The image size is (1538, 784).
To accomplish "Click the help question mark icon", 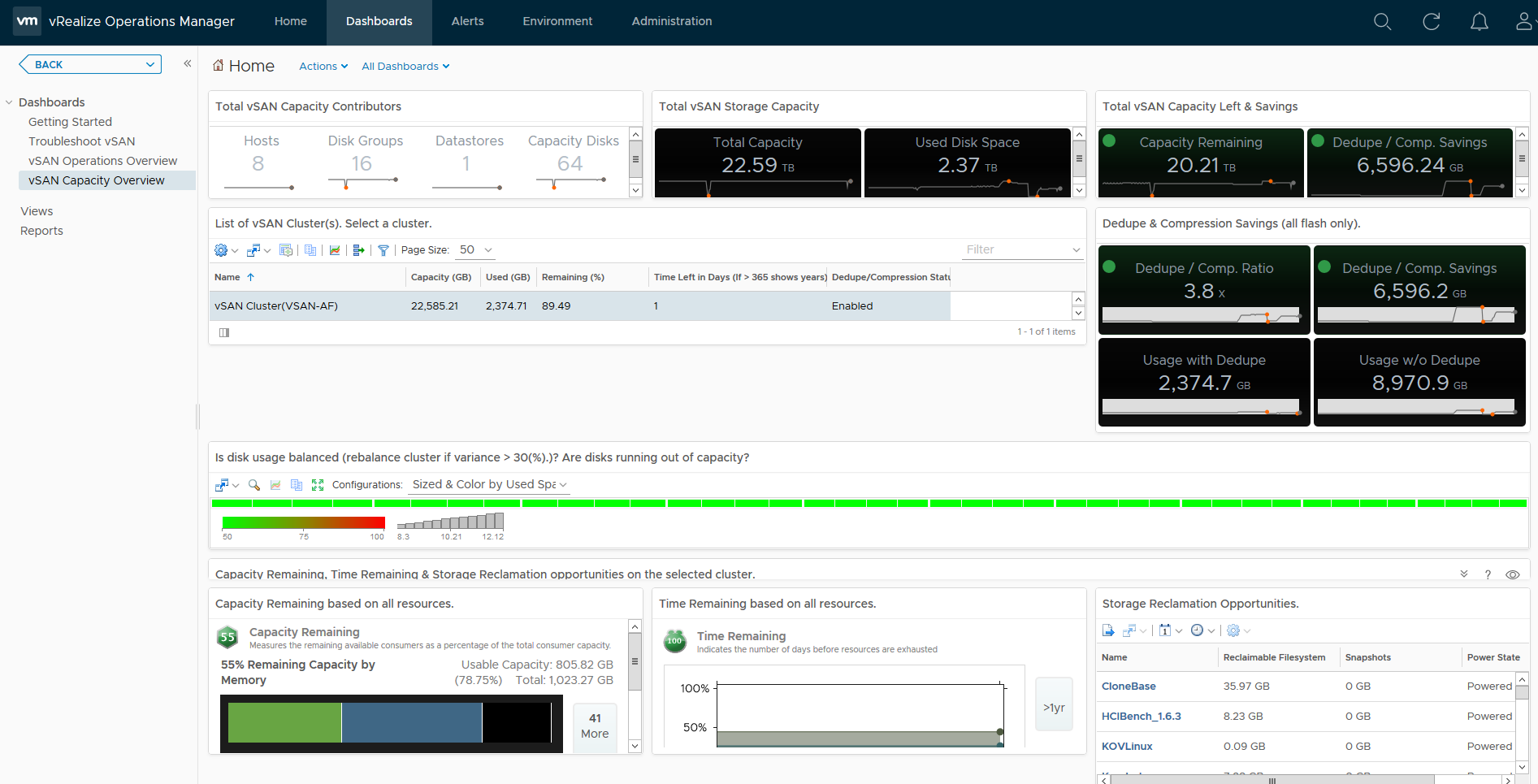I will [x=1488, y=574].
